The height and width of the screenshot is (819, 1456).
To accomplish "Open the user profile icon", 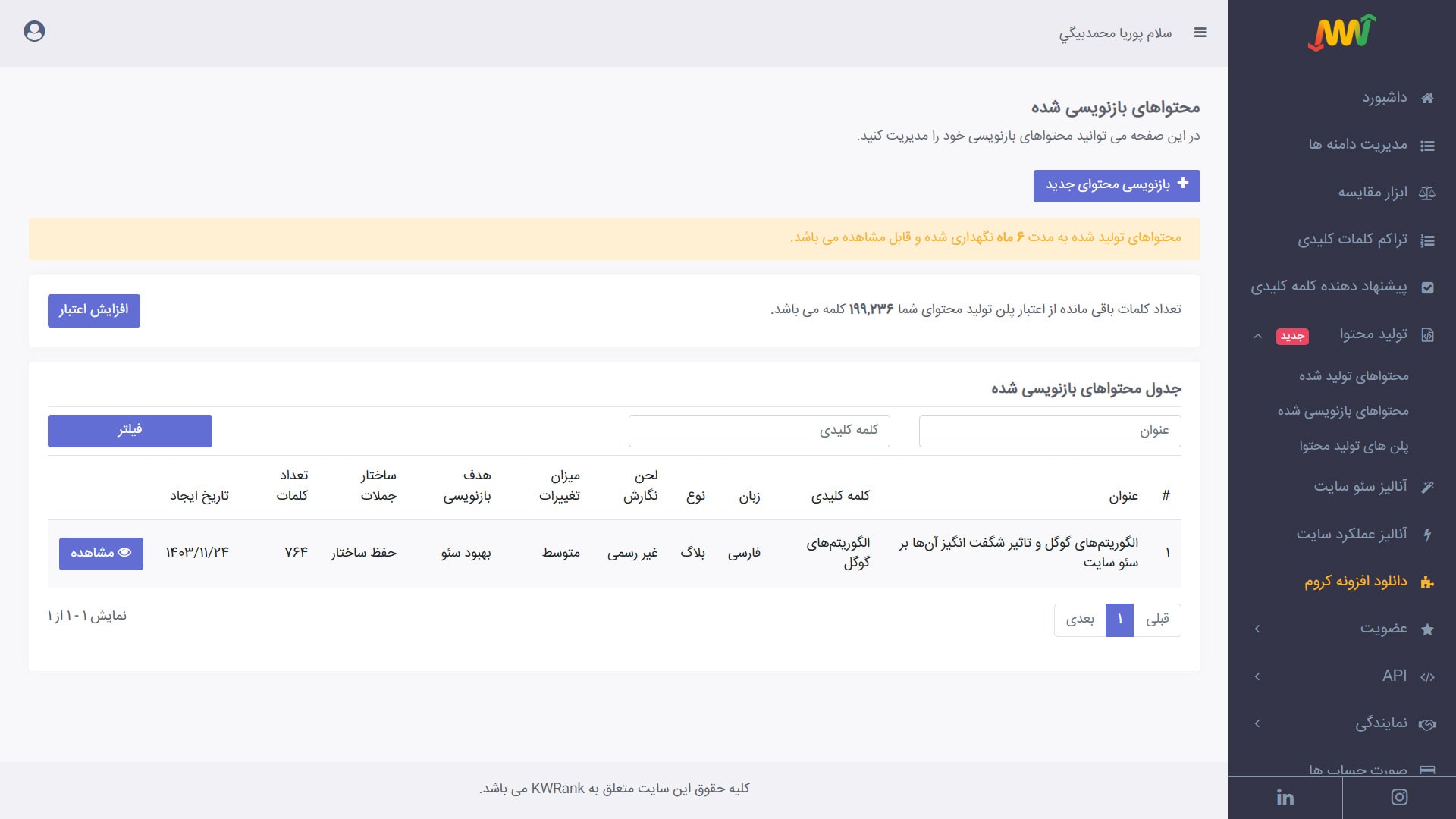I will click(34, 31).
